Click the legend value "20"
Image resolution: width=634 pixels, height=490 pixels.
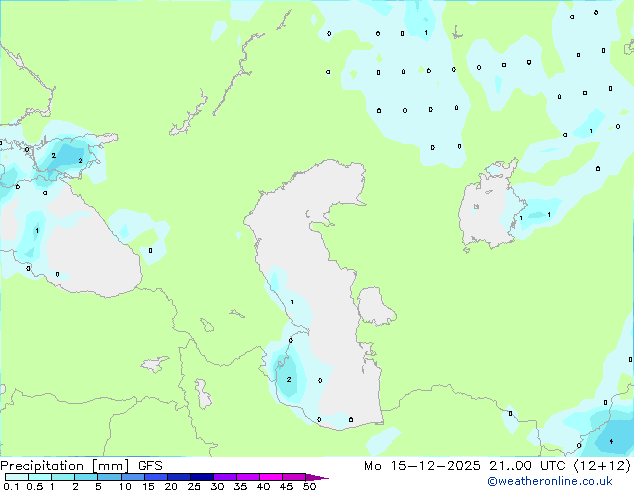[x=171, y=486]
